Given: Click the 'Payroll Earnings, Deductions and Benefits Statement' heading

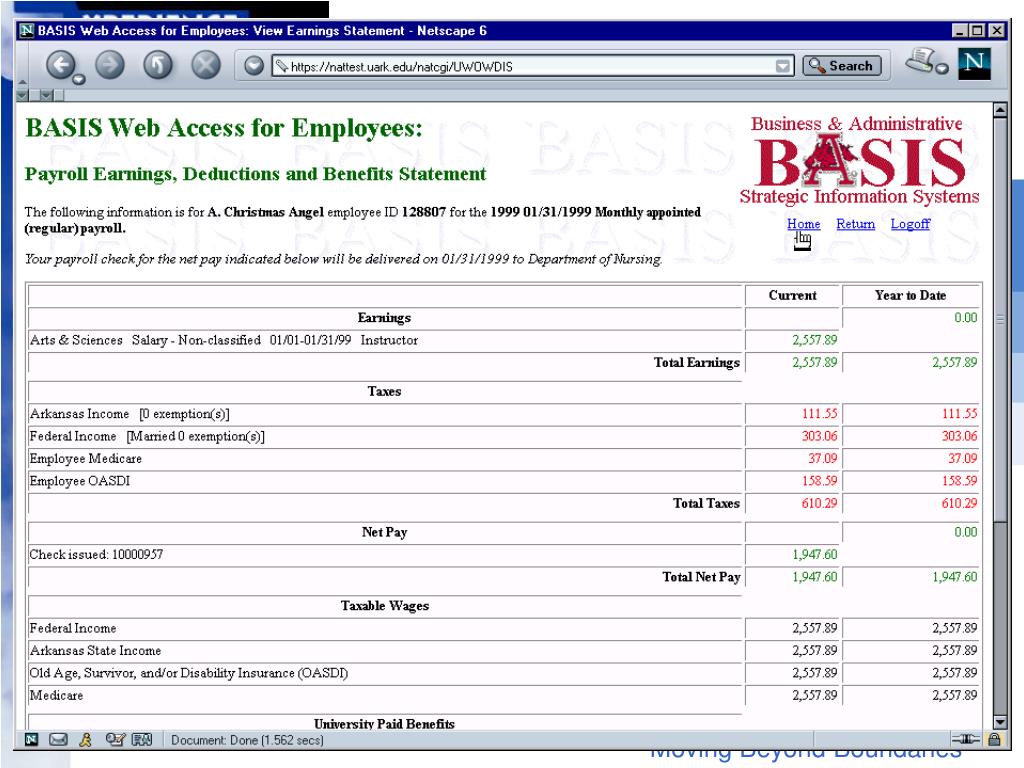Looking at the screenshot, I should (x=255, y=174).
